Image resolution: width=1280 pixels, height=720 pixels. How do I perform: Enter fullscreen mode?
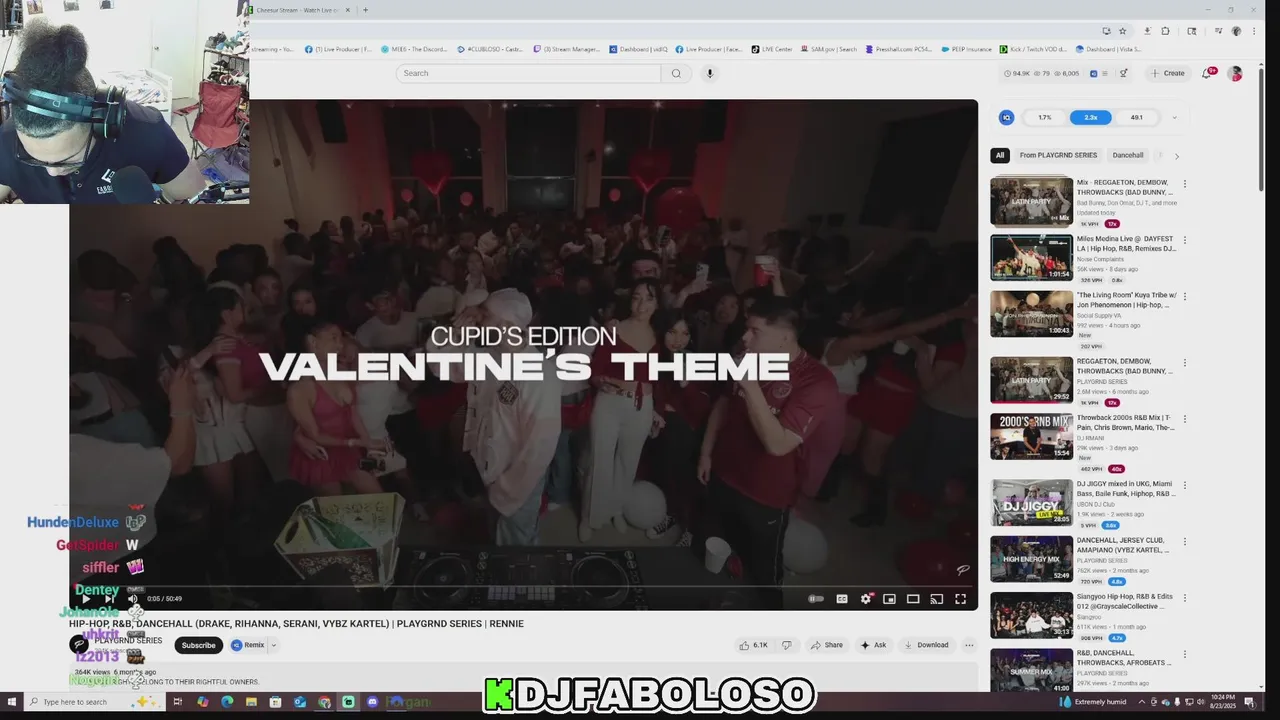(x=960, y=599)
